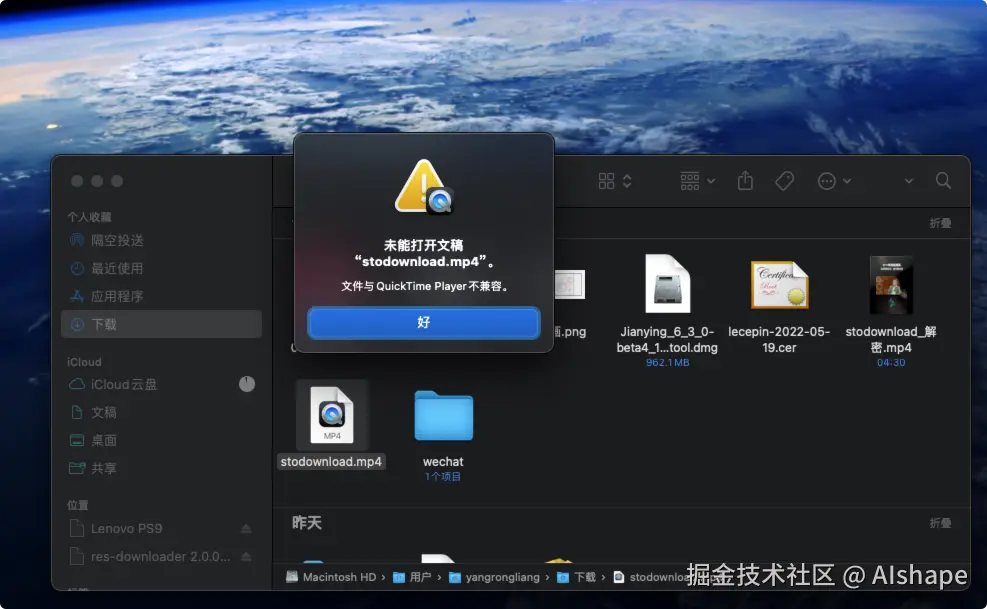Viewport: 987px width, 609px height.
Task: Collapse today's section with 折叠
Action: pos(940,223)
